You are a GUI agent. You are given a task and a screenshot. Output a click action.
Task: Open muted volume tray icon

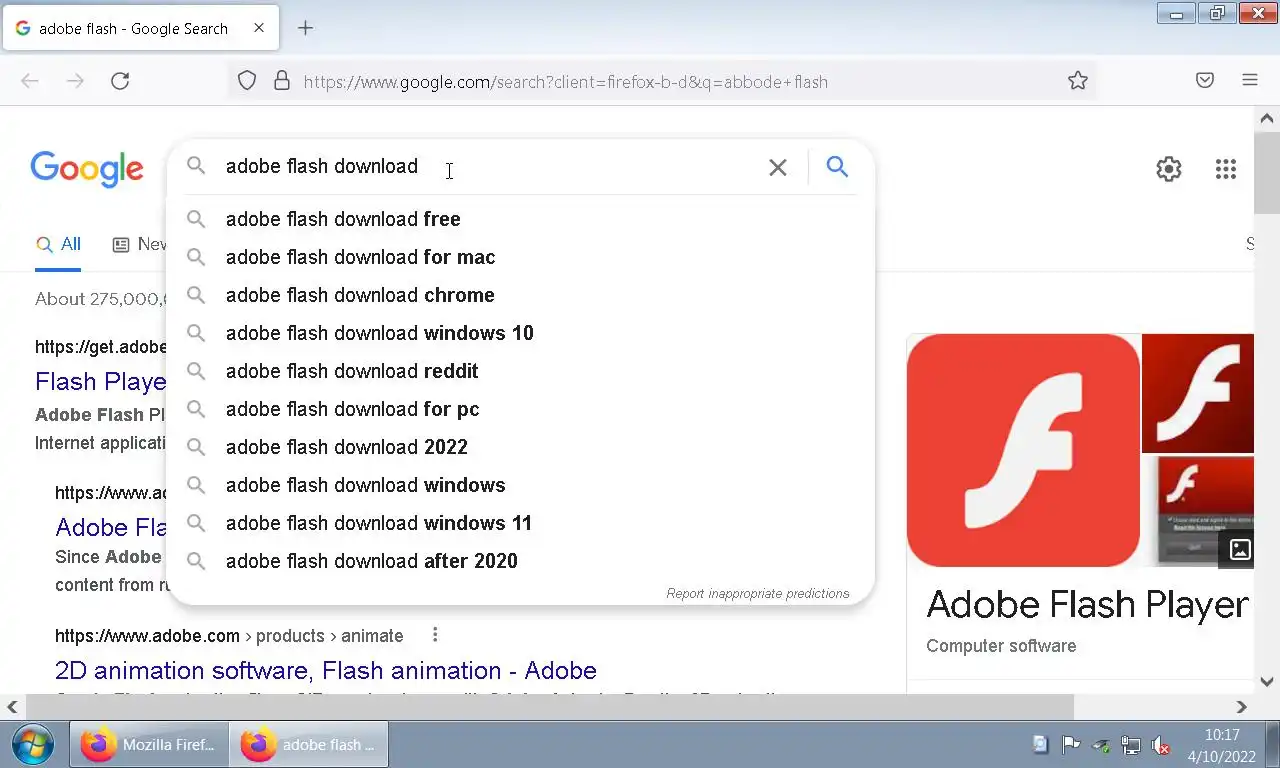point(1161,745)
